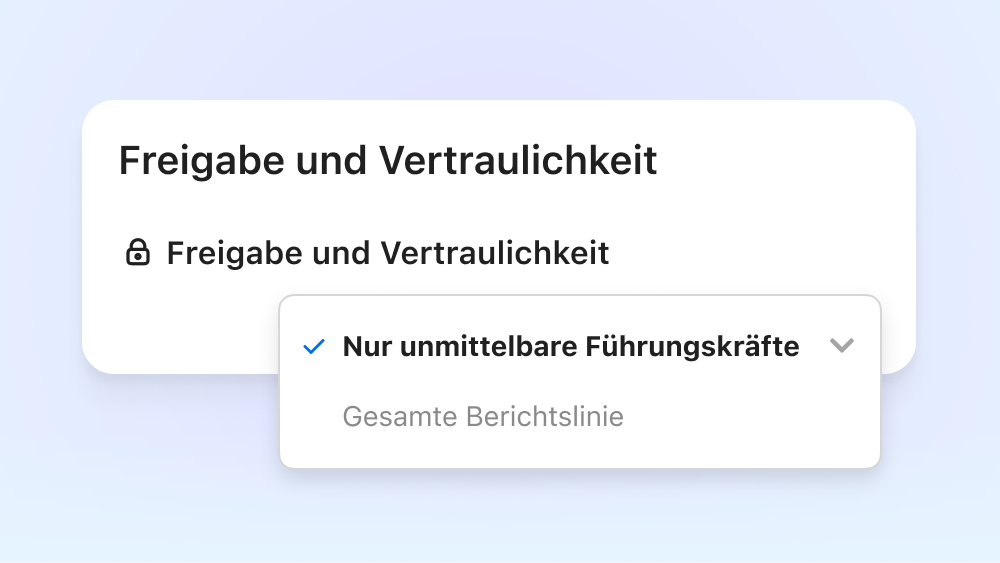Click the 'Freigabe und Vertraulichkeit' label next to lock
Viewport: 1000px width, 563px height.
[x=388, y=253]
